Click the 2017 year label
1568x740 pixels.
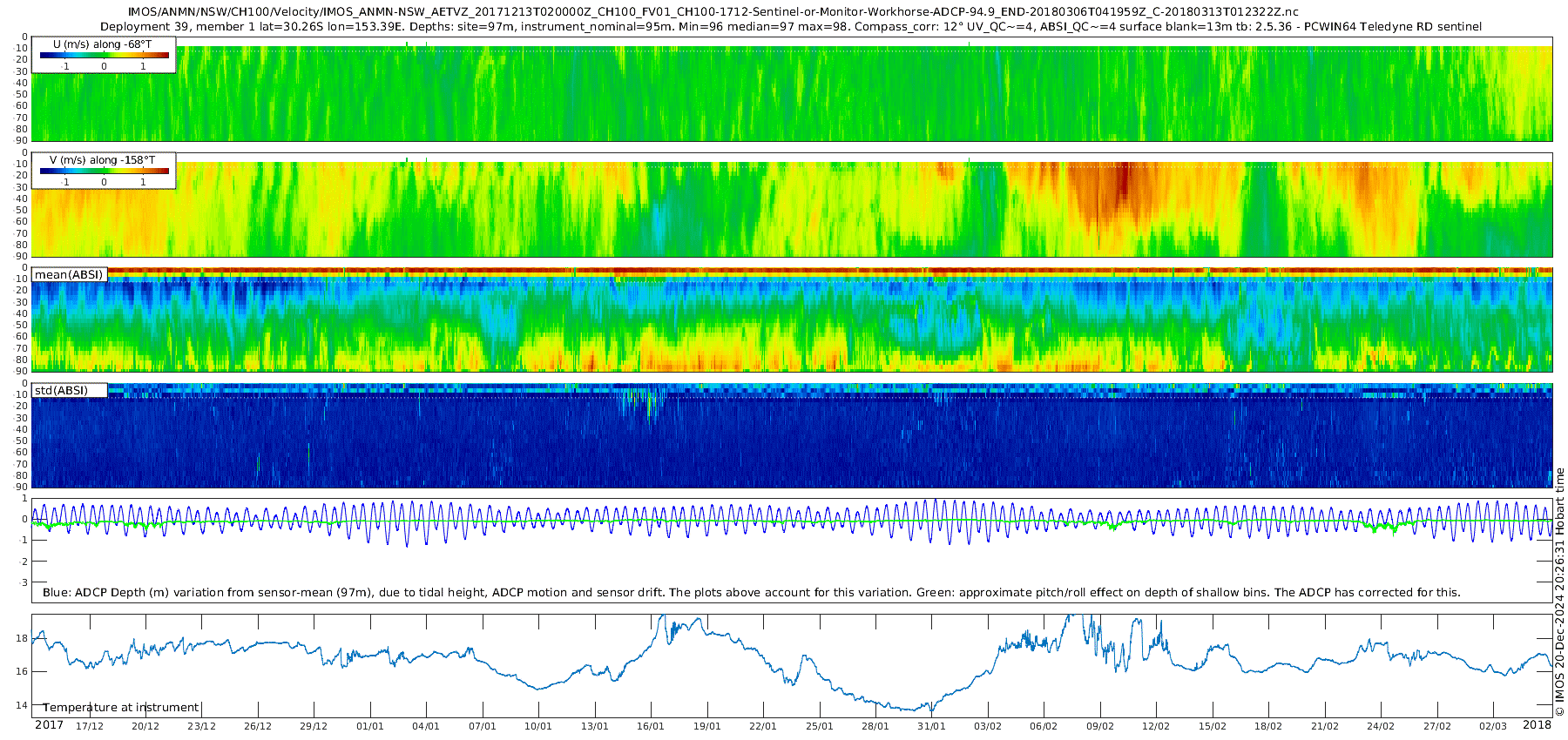pyautogui.click(x=49, y=725)
